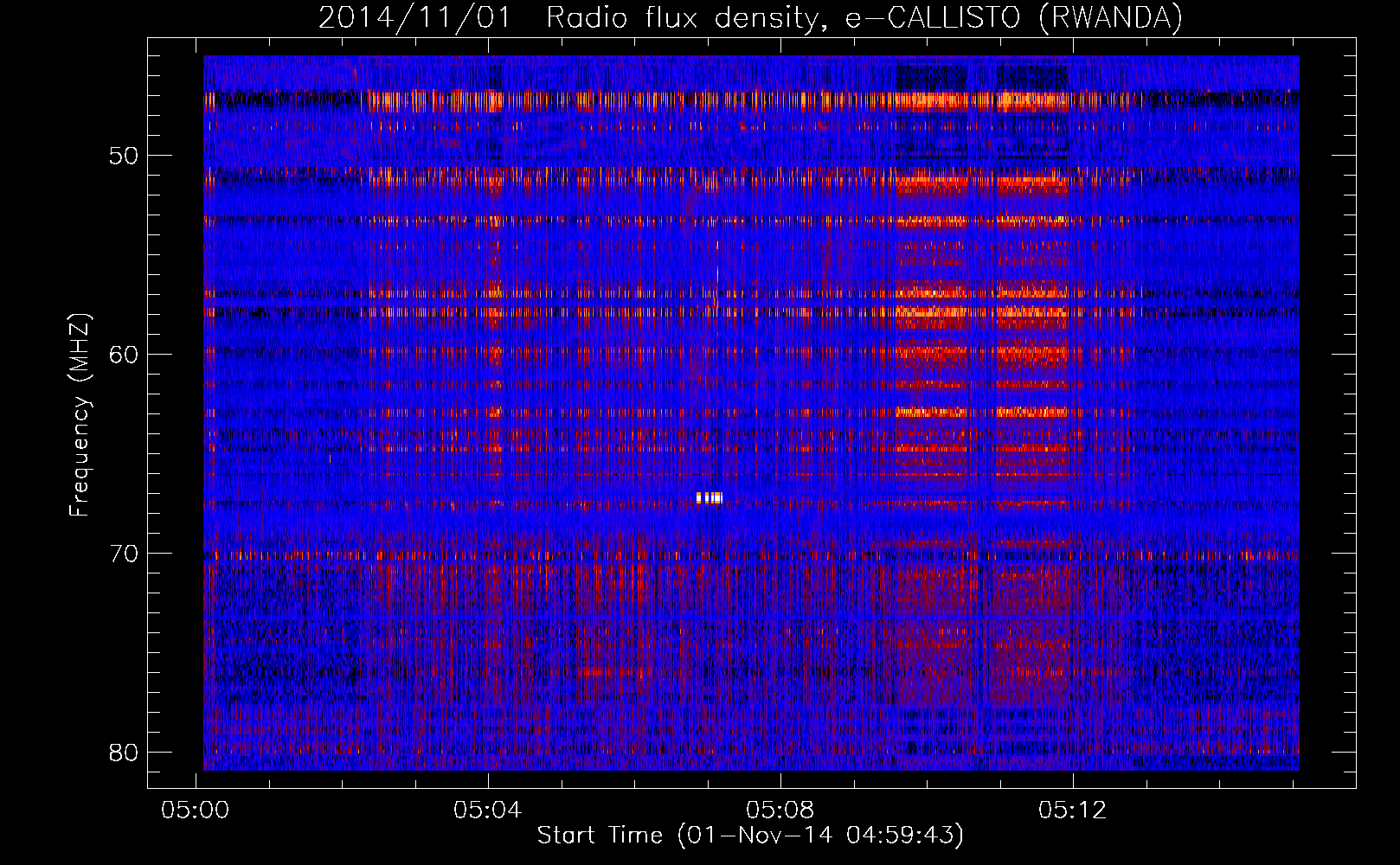Click the 50 frequency tick label
Viewport: 1400px width, 865px height.
tap(124, 156)
